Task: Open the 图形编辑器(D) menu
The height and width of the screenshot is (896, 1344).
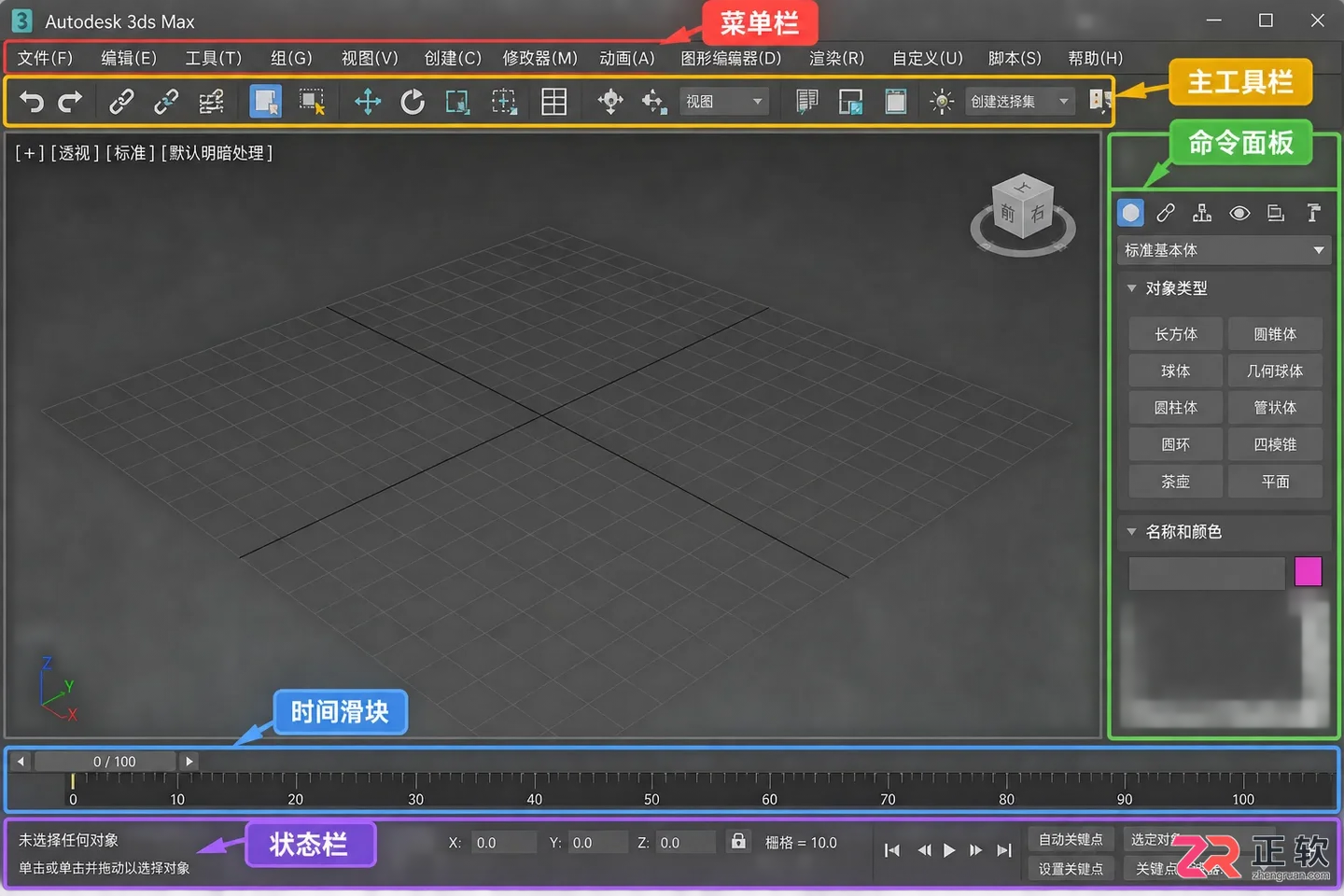Action: pyautogui.click(x=731, y=58)
